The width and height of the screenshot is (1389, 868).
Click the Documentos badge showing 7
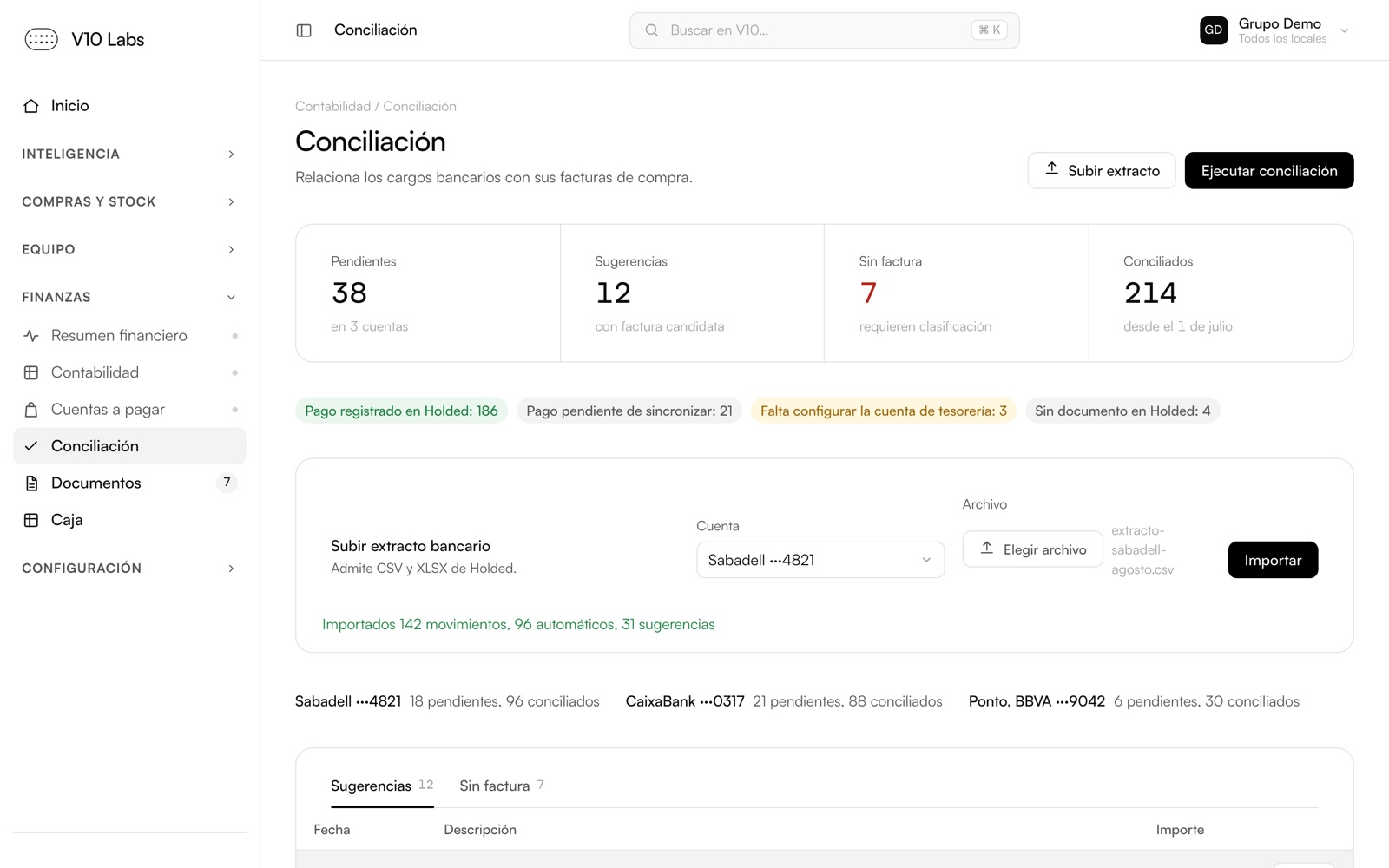[x=227, y=483]
